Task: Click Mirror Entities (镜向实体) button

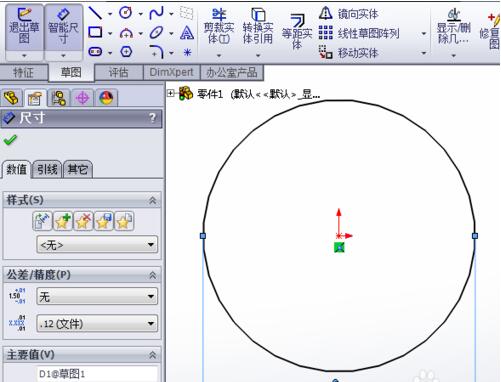Action: pos(349,14)
